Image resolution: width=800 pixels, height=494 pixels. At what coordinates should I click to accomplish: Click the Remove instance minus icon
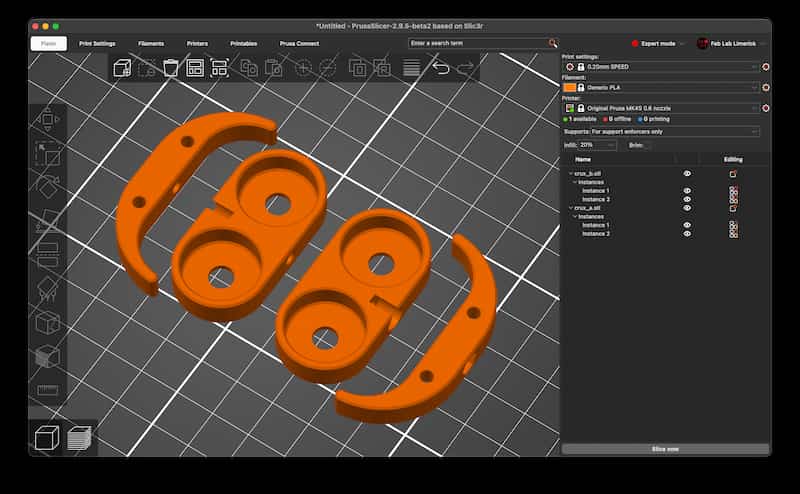coord(328,67)
